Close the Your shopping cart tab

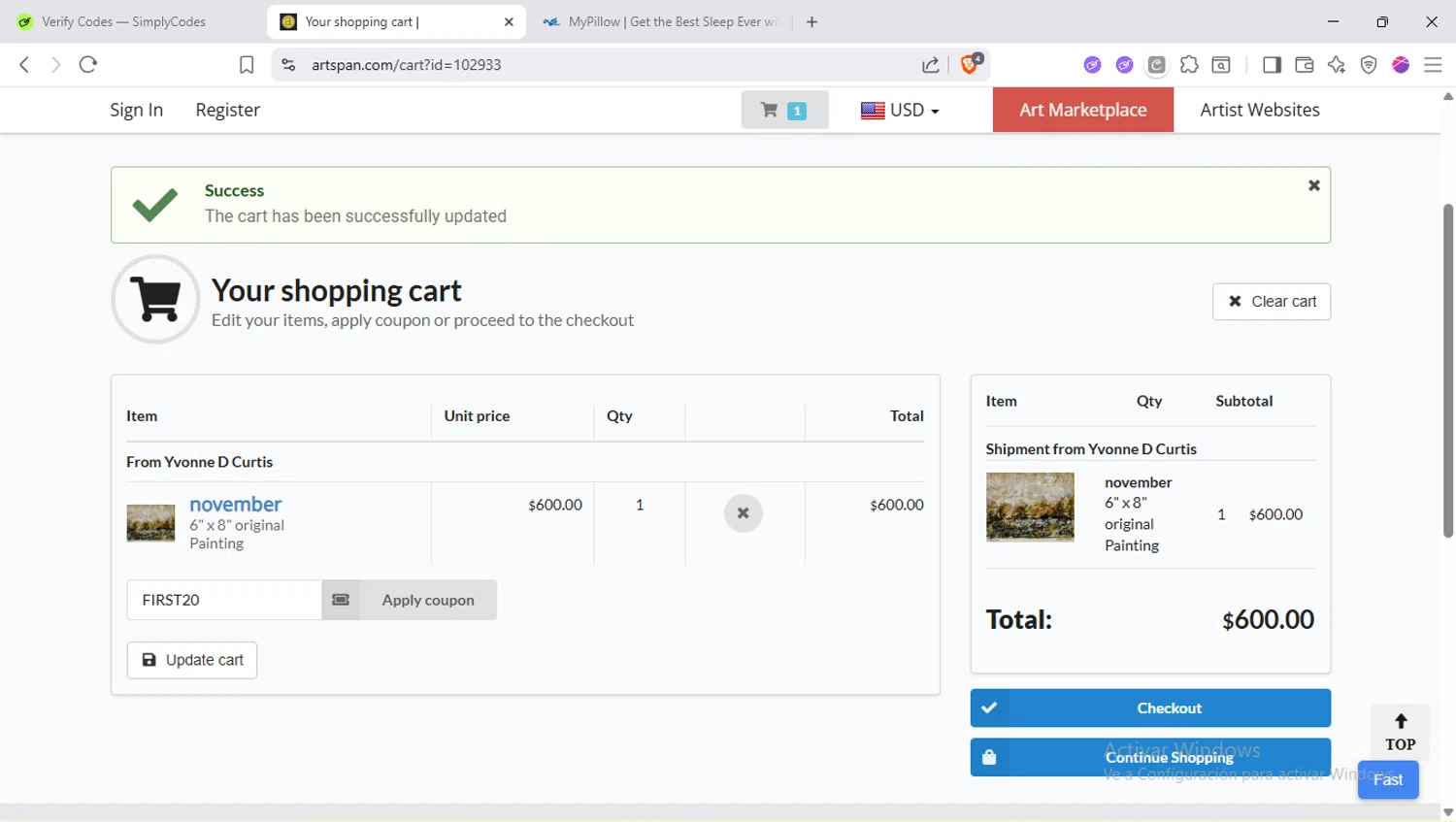click(509, 22)
